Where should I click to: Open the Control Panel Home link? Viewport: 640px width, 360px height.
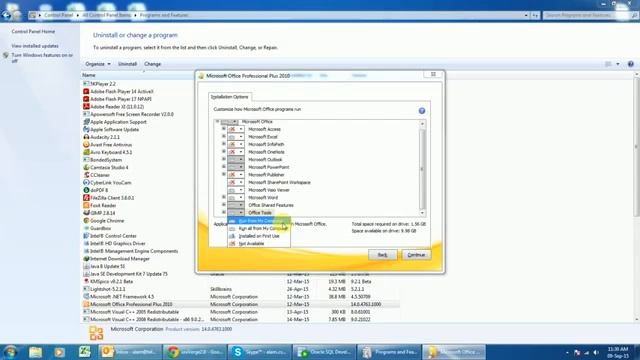coord(33,31)
